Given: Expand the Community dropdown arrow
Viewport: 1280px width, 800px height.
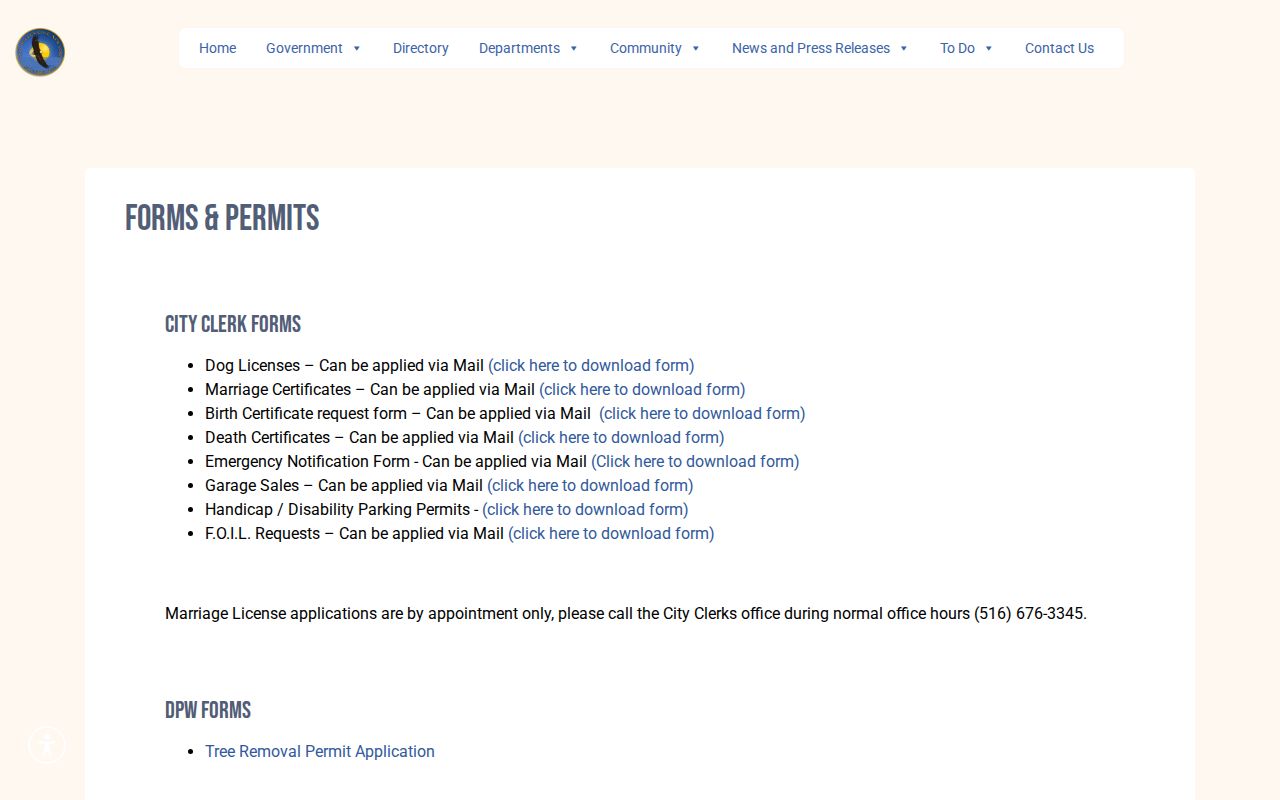Looking at the screenshot, I should point(695,48).
